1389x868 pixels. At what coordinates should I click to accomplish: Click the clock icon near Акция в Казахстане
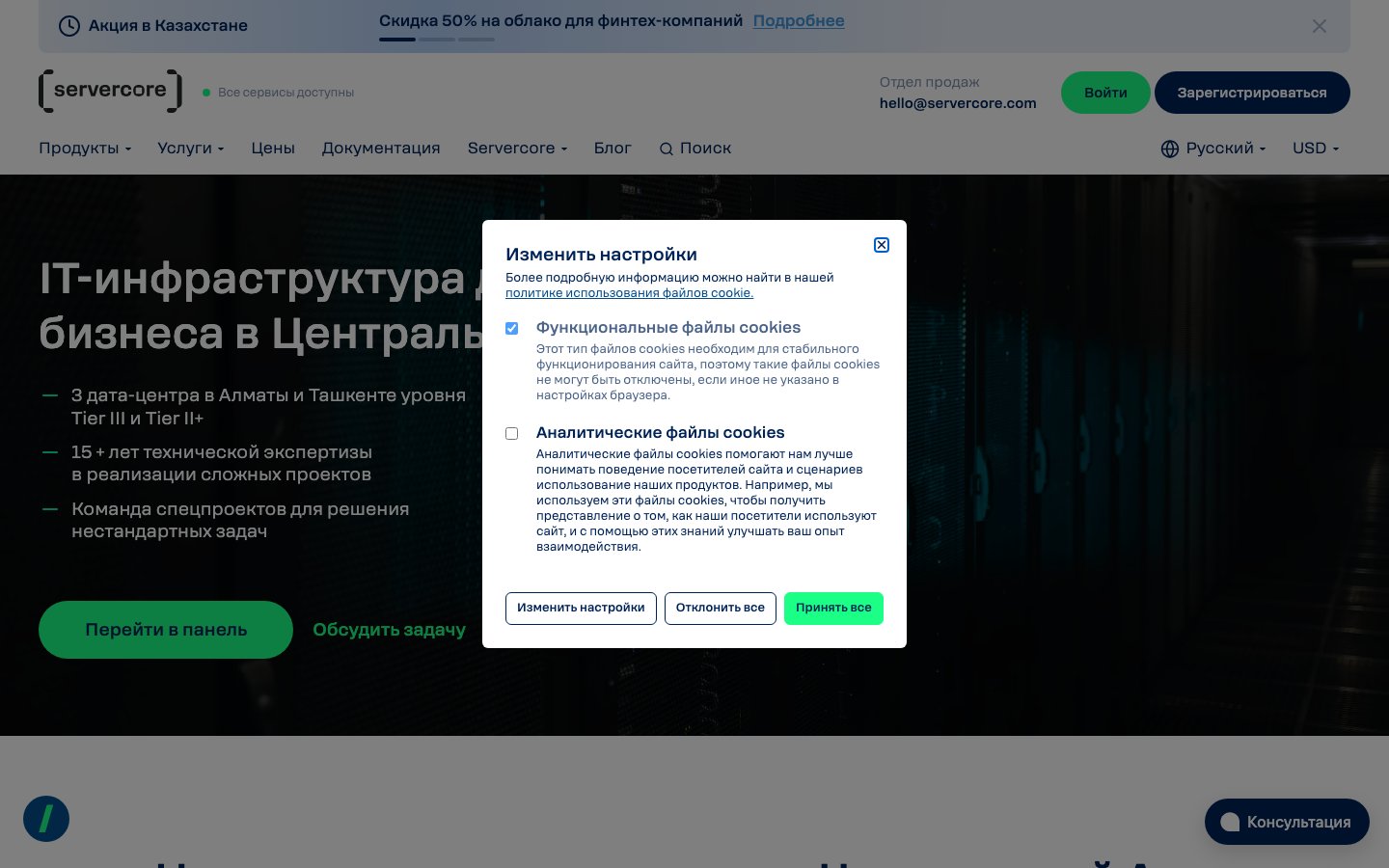pyautogui.click(x=69, y=26)
